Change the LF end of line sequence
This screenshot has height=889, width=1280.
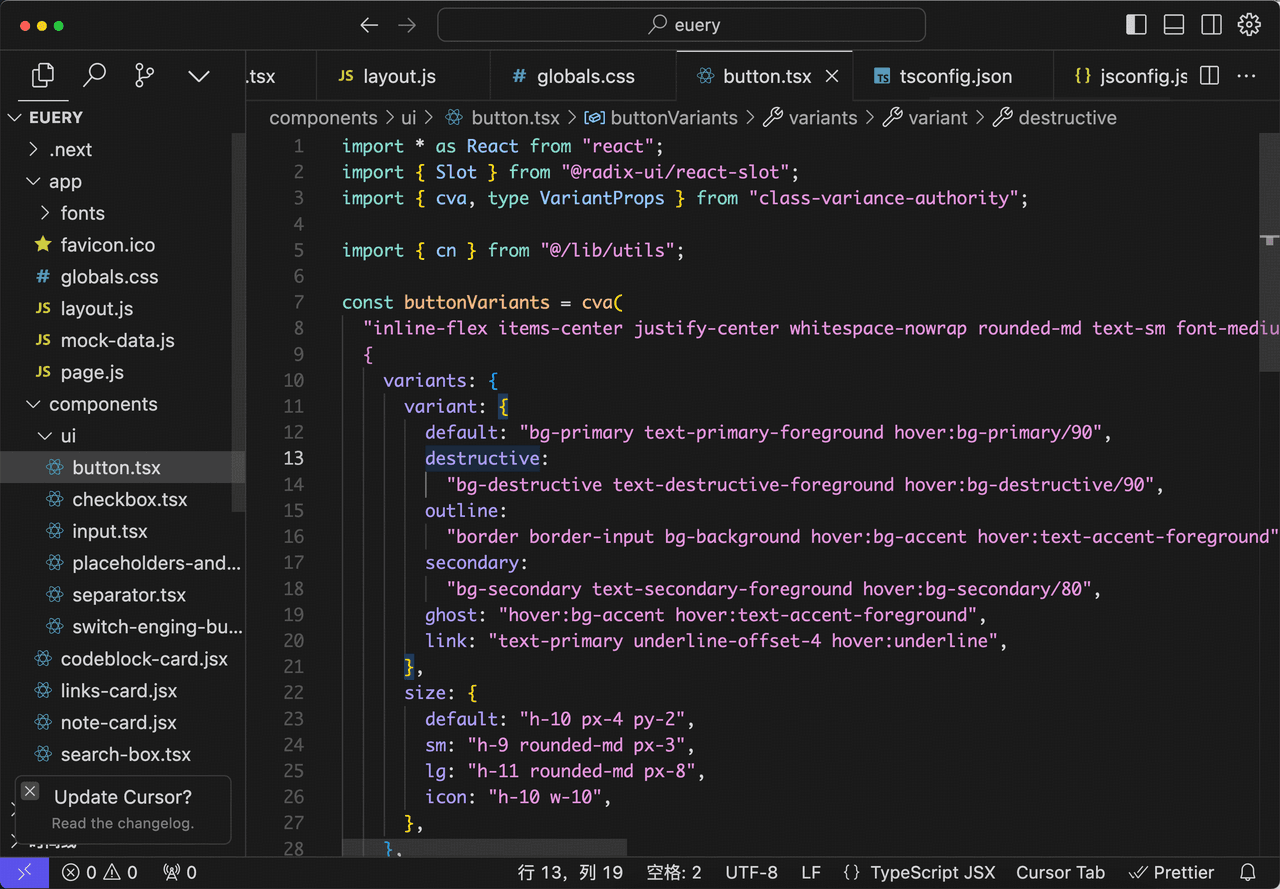click(x=811, y=873)
